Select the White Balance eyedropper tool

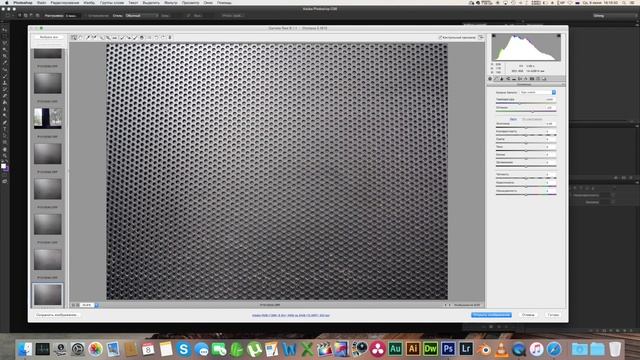(x=88, y=38)
